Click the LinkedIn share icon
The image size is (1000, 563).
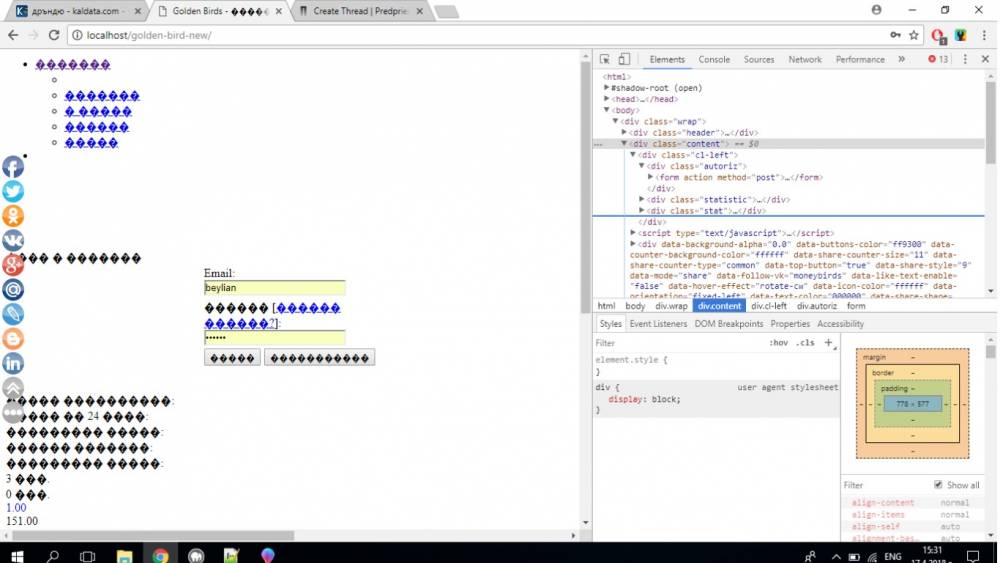13,363
